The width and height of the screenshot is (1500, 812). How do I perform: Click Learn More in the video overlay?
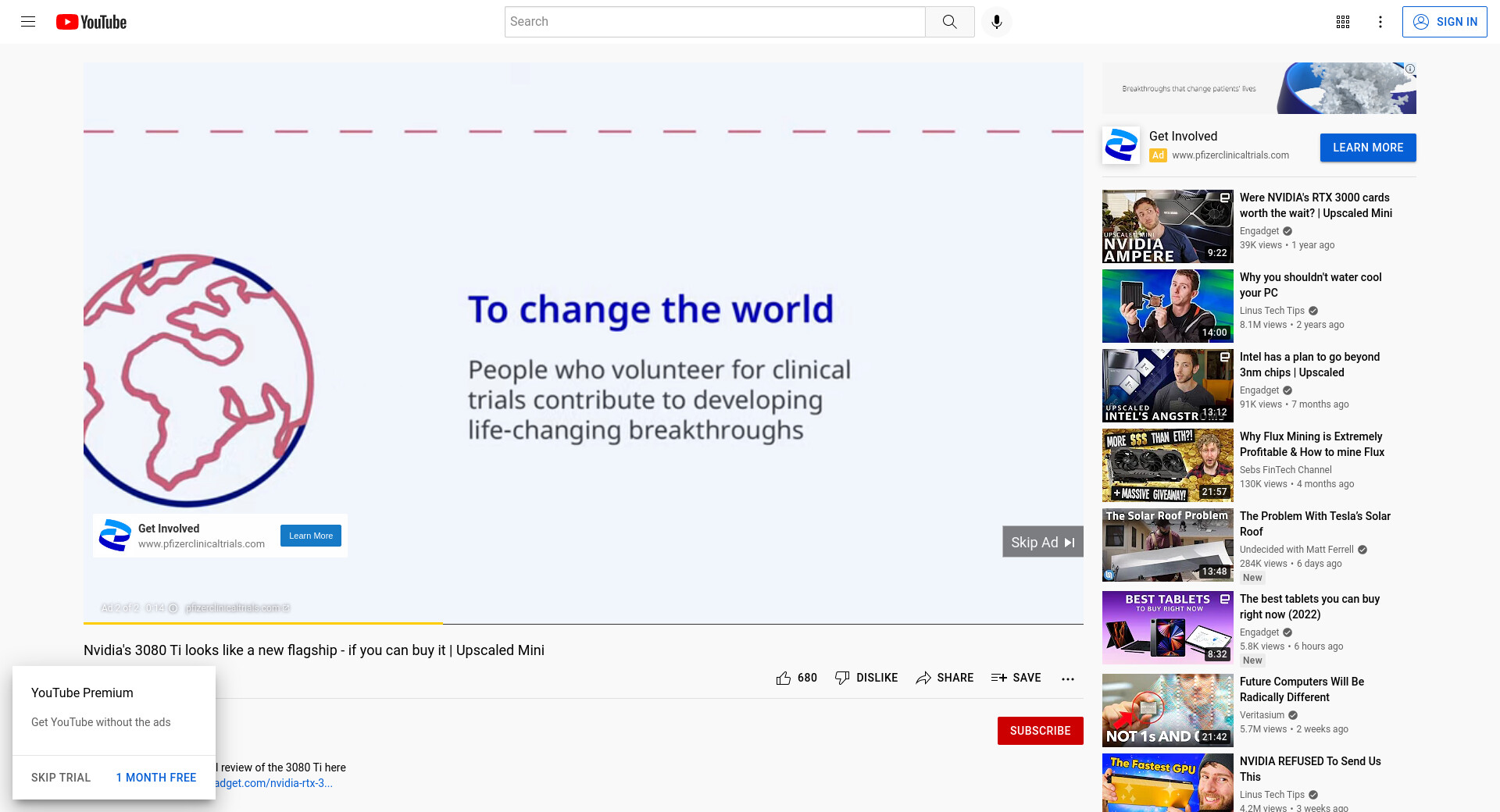311,536
